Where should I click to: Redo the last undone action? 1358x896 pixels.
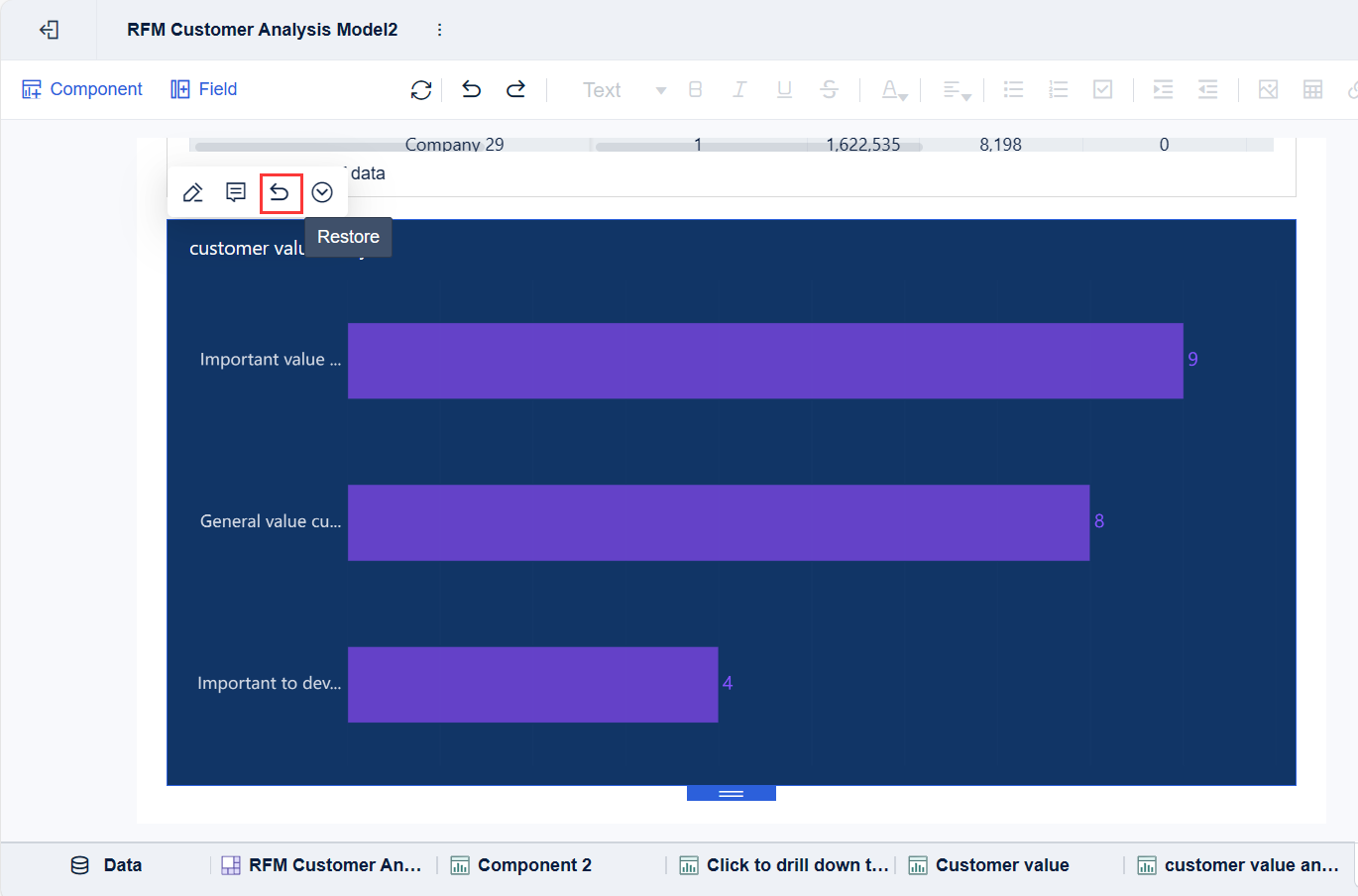coord(515,90)
